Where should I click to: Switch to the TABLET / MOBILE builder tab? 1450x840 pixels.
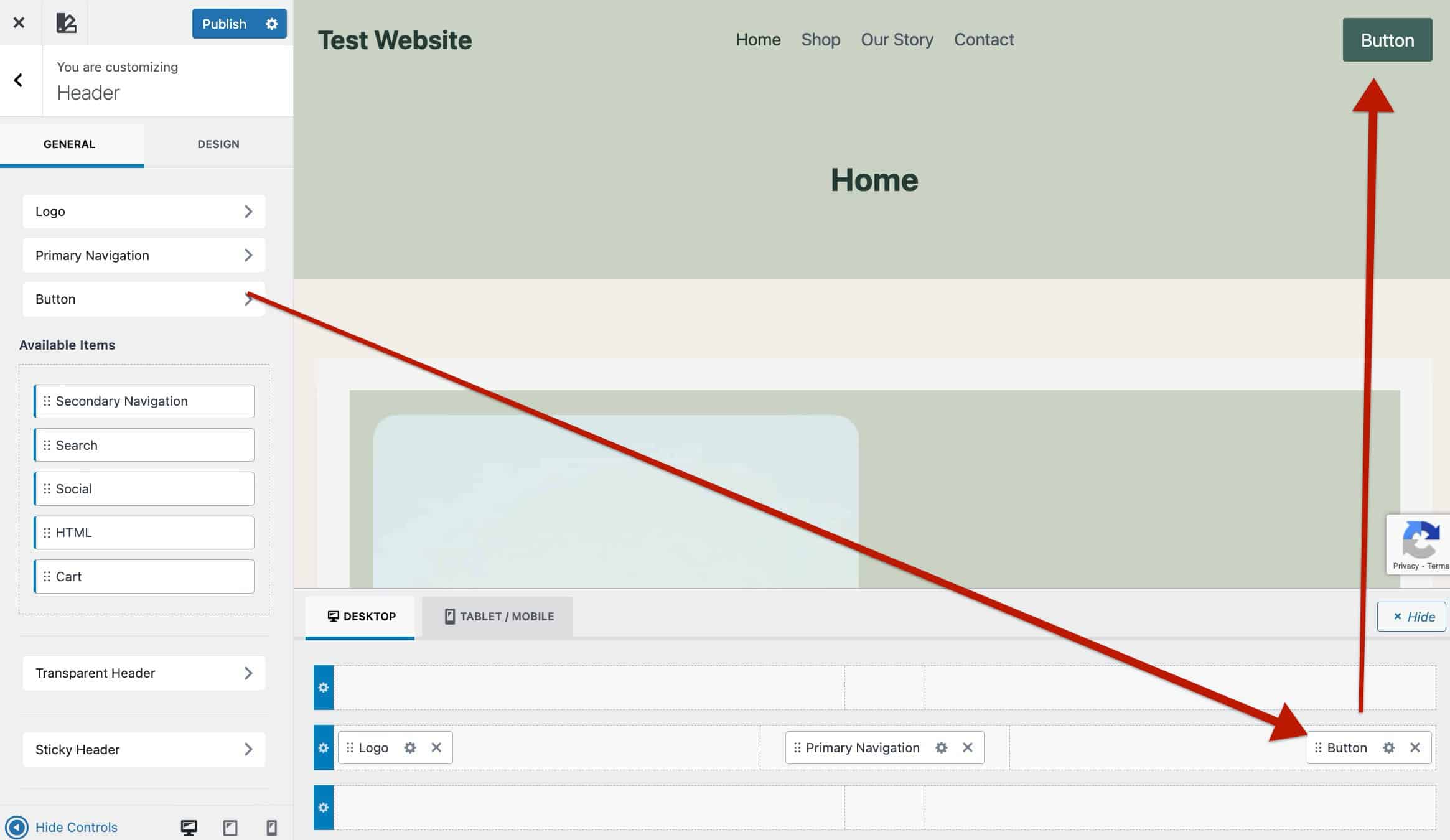[x=497, y=616]
